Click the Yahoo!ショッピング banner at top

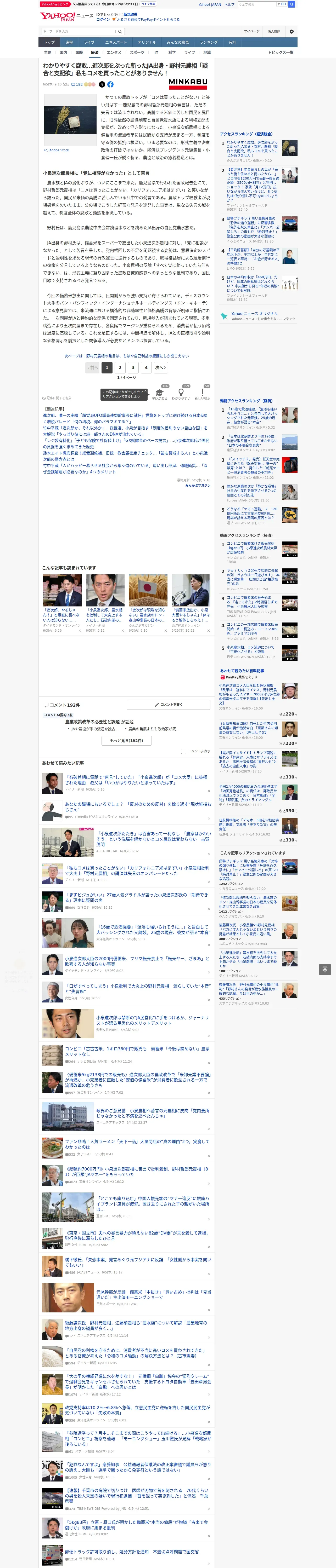pos(98,4)
